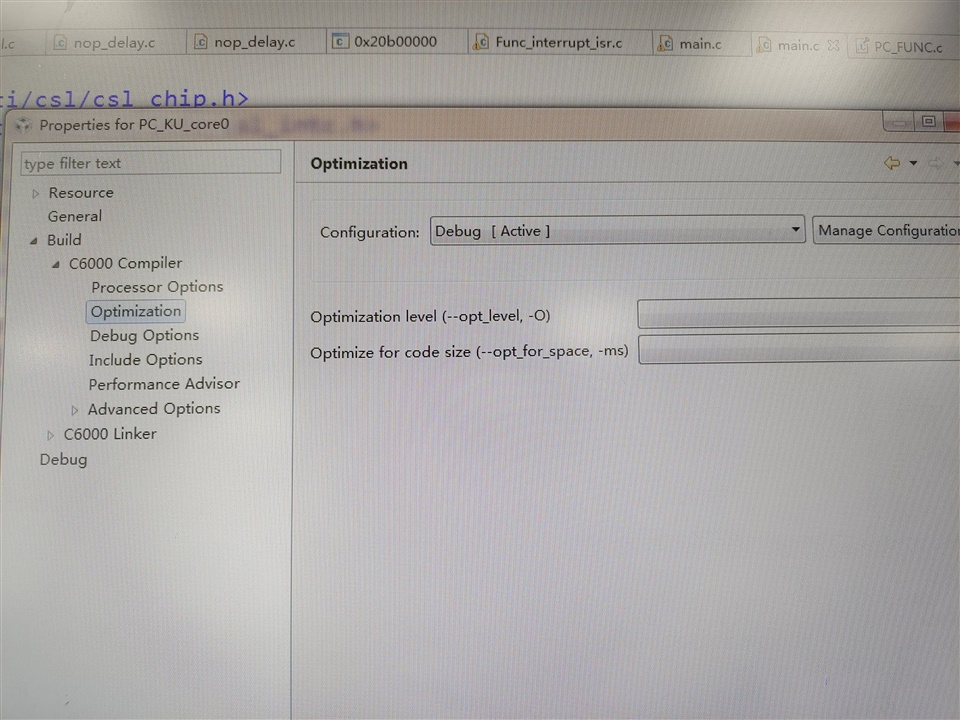
Task: Open Processor Options page
Action: coord(157,287)
